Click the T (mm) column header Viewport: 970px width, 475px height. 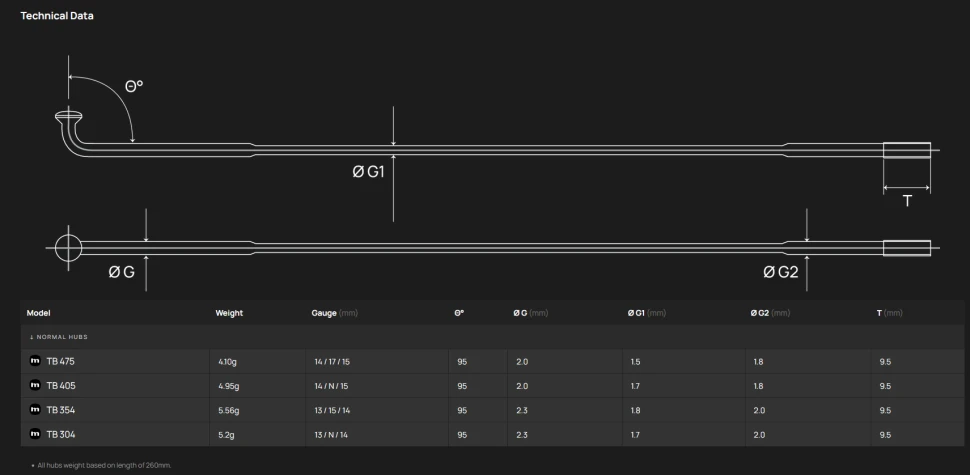(x=890, y=313)
